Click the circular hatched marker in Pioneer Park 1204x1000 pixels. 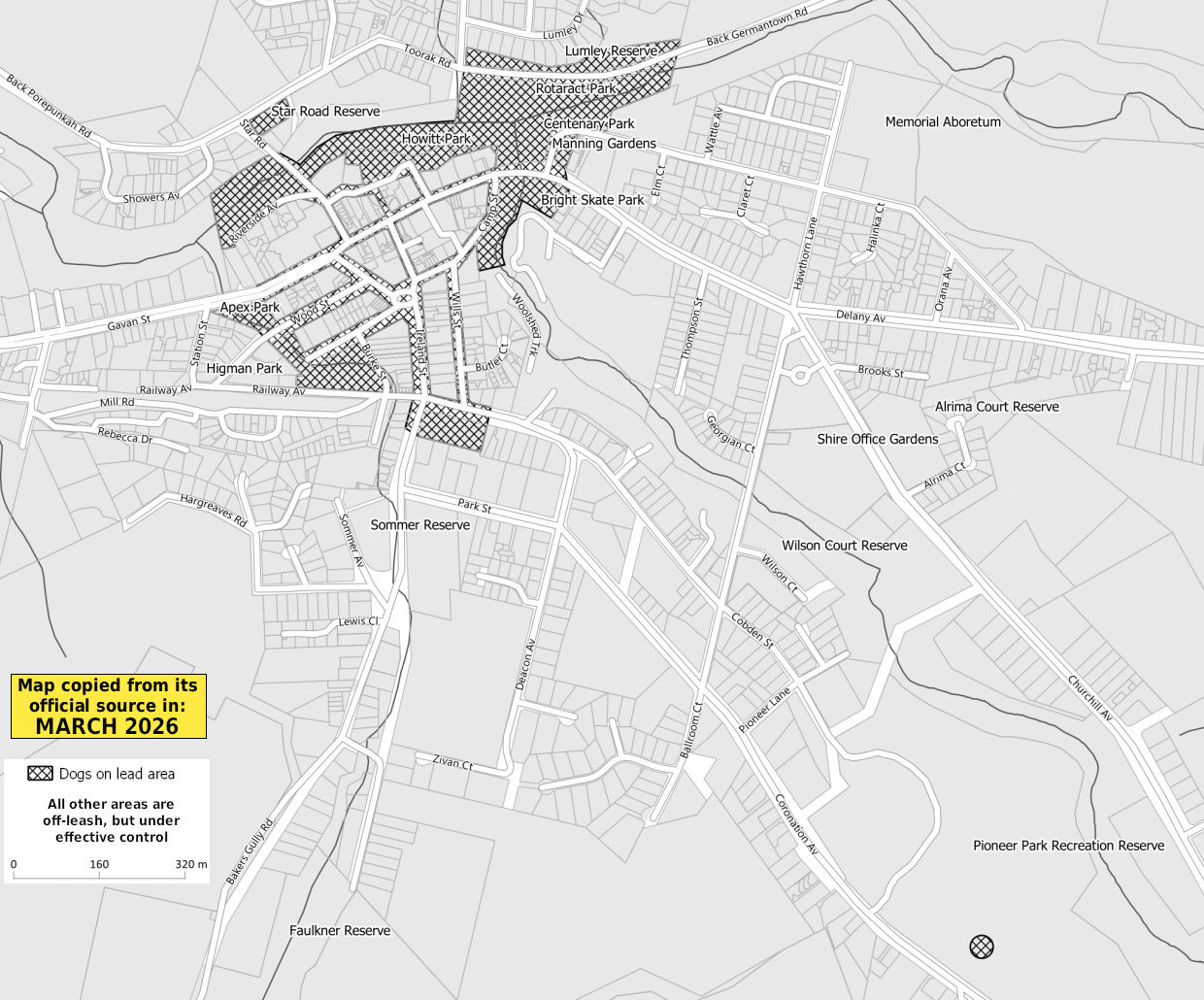tap(982, 947)
